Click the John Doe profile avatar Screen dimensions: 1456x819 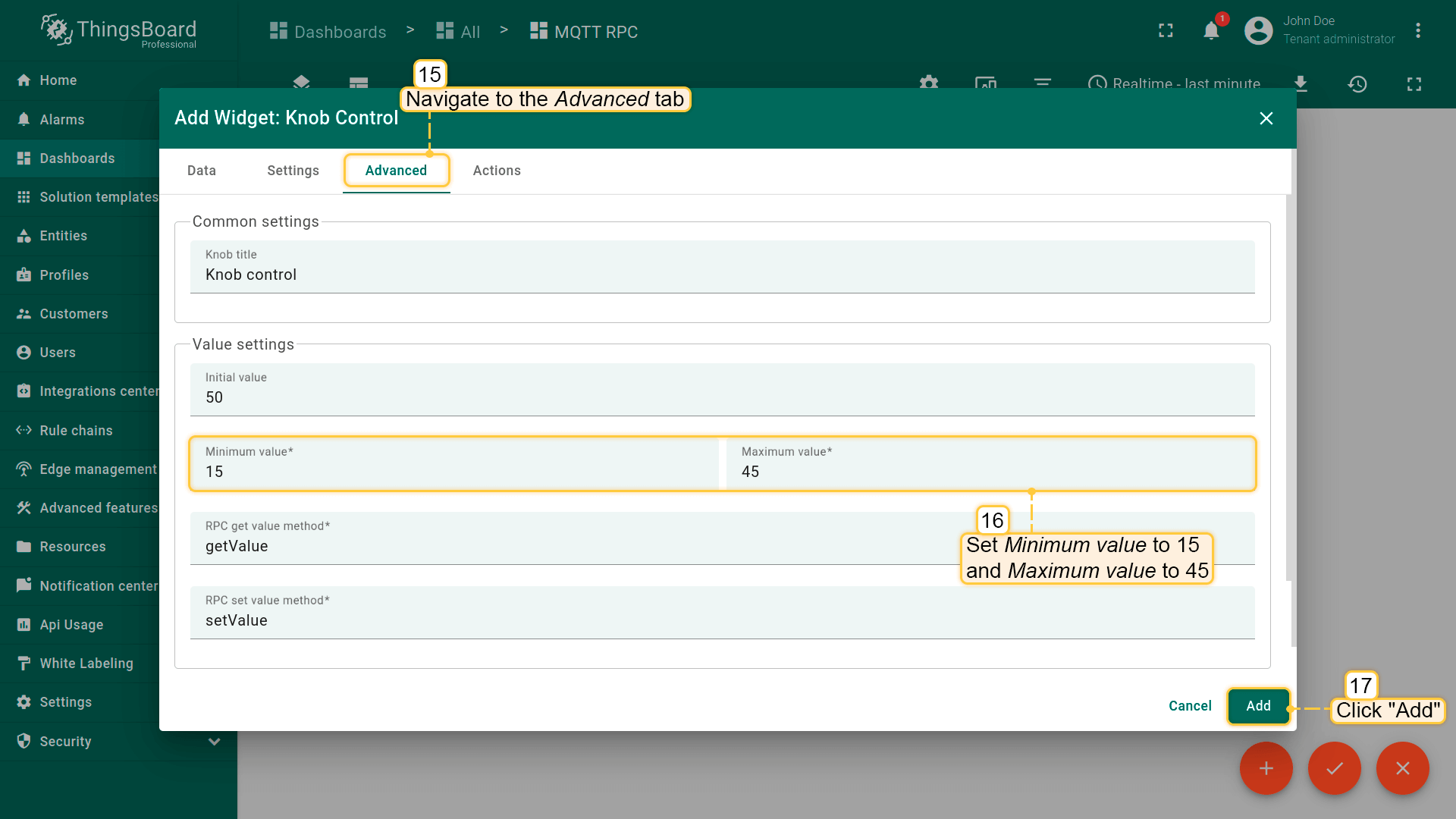tap(1258, 31)
